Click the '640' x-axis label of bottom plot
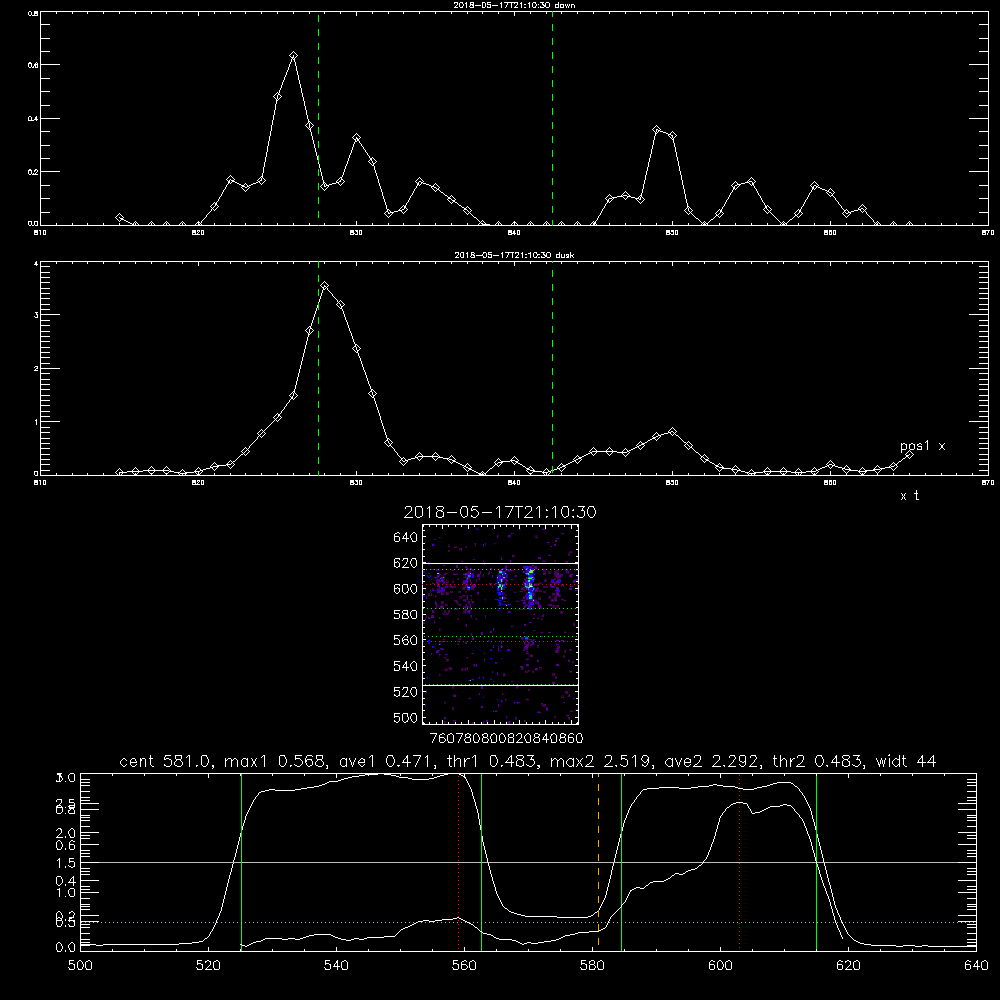The height and width of the screenshot is (1000, 1000). point(976,966)
